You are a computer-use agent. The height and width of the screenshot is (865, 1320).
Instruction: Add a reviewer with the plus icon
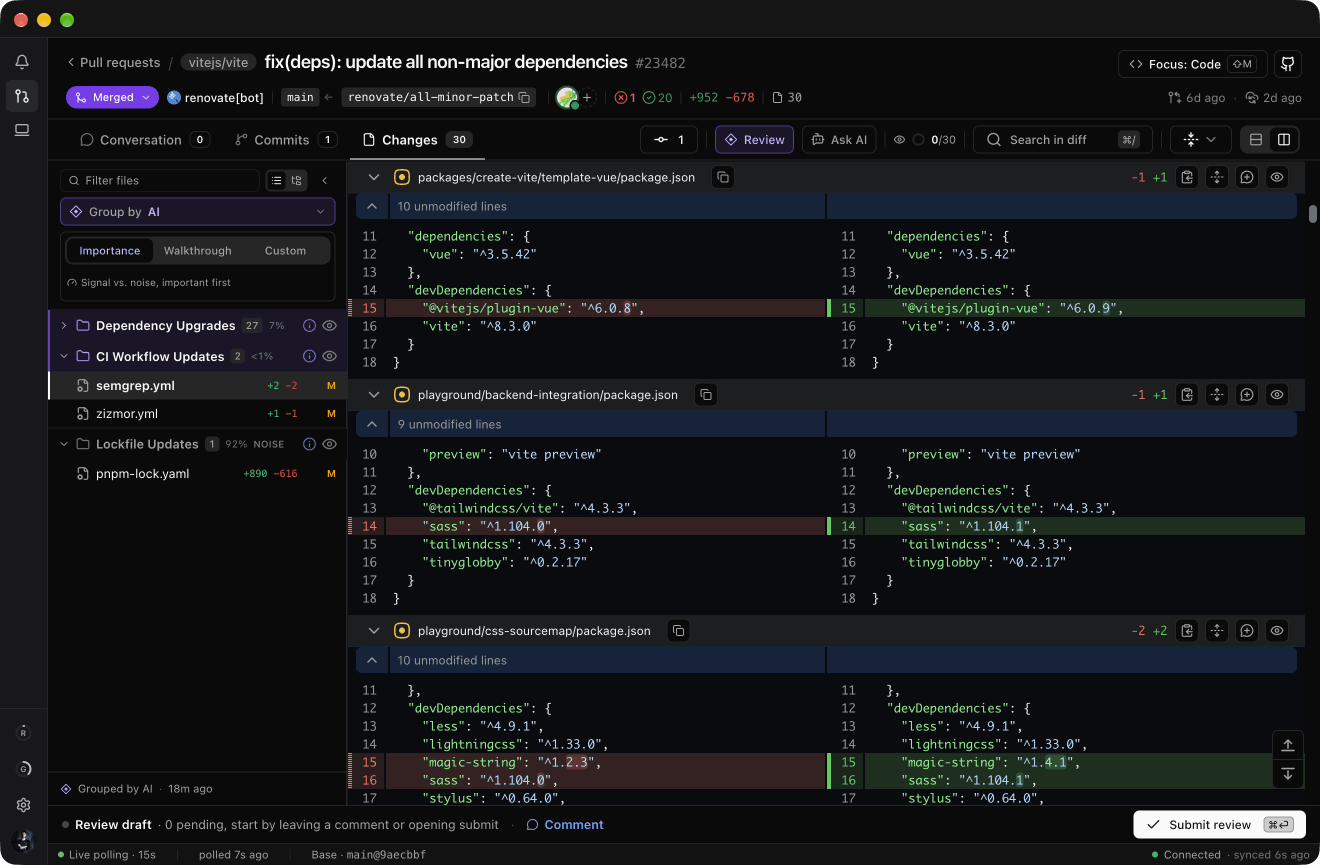click(x=588, y=97)
